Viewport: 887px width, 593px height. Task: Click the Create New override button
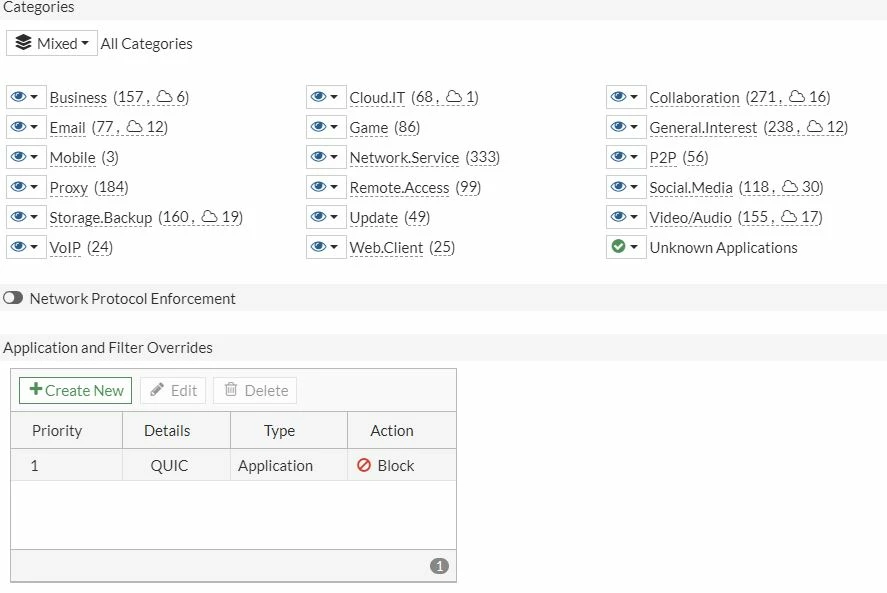75,390
